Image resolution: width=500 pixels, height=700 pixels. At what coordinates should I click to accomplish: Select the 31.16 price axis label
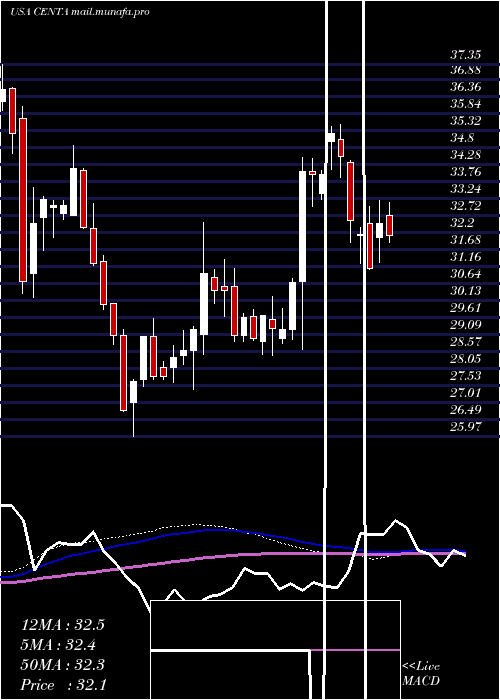coord(466,257)
